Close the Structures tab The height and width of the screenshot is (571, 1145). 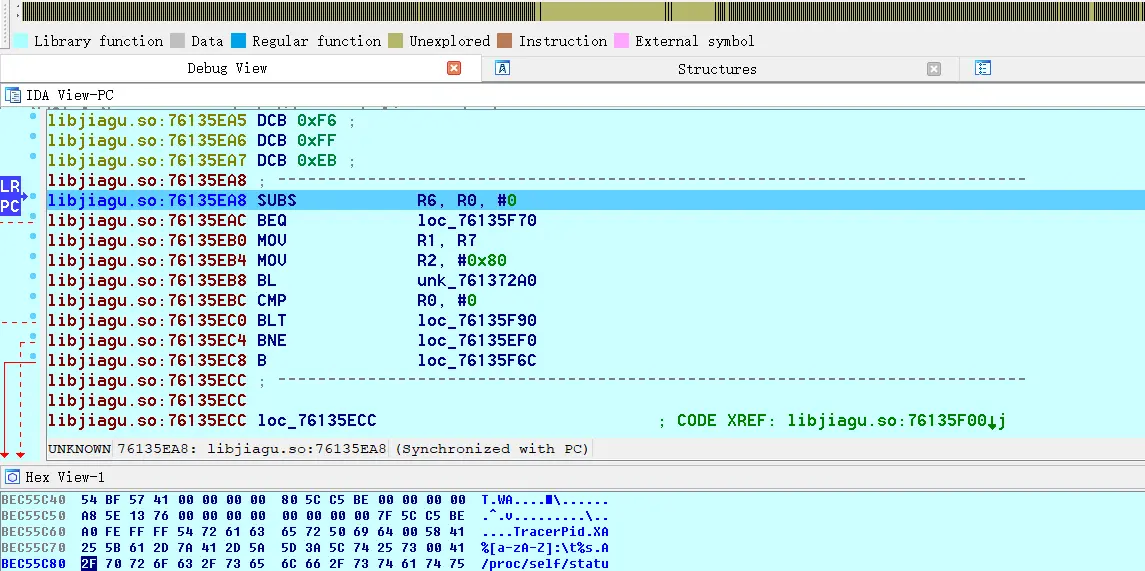tap(934, 69)
